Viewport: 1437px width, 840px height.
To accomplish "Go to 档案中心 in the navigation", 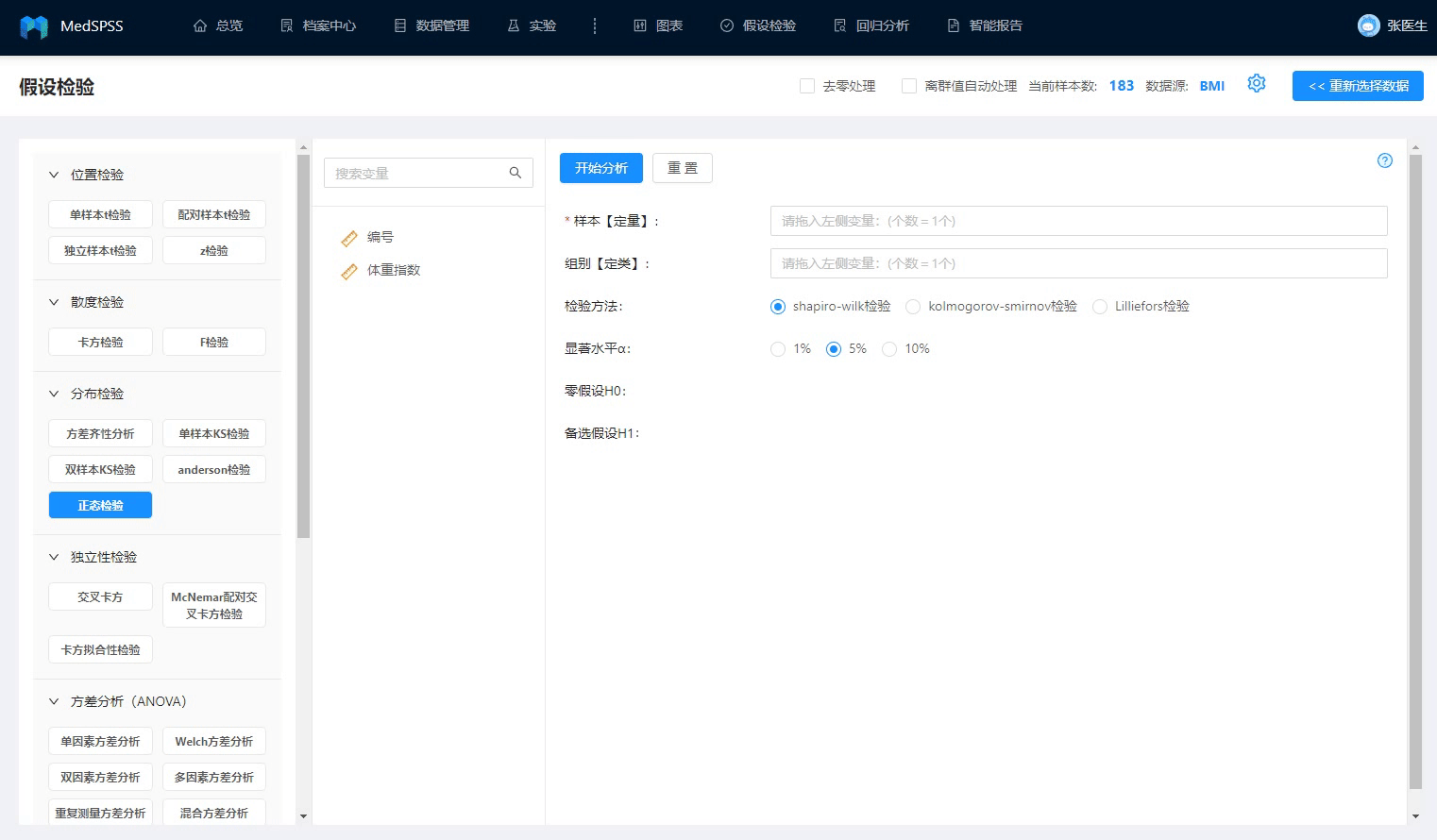I will pyautogui.click(x=318, y=26).
